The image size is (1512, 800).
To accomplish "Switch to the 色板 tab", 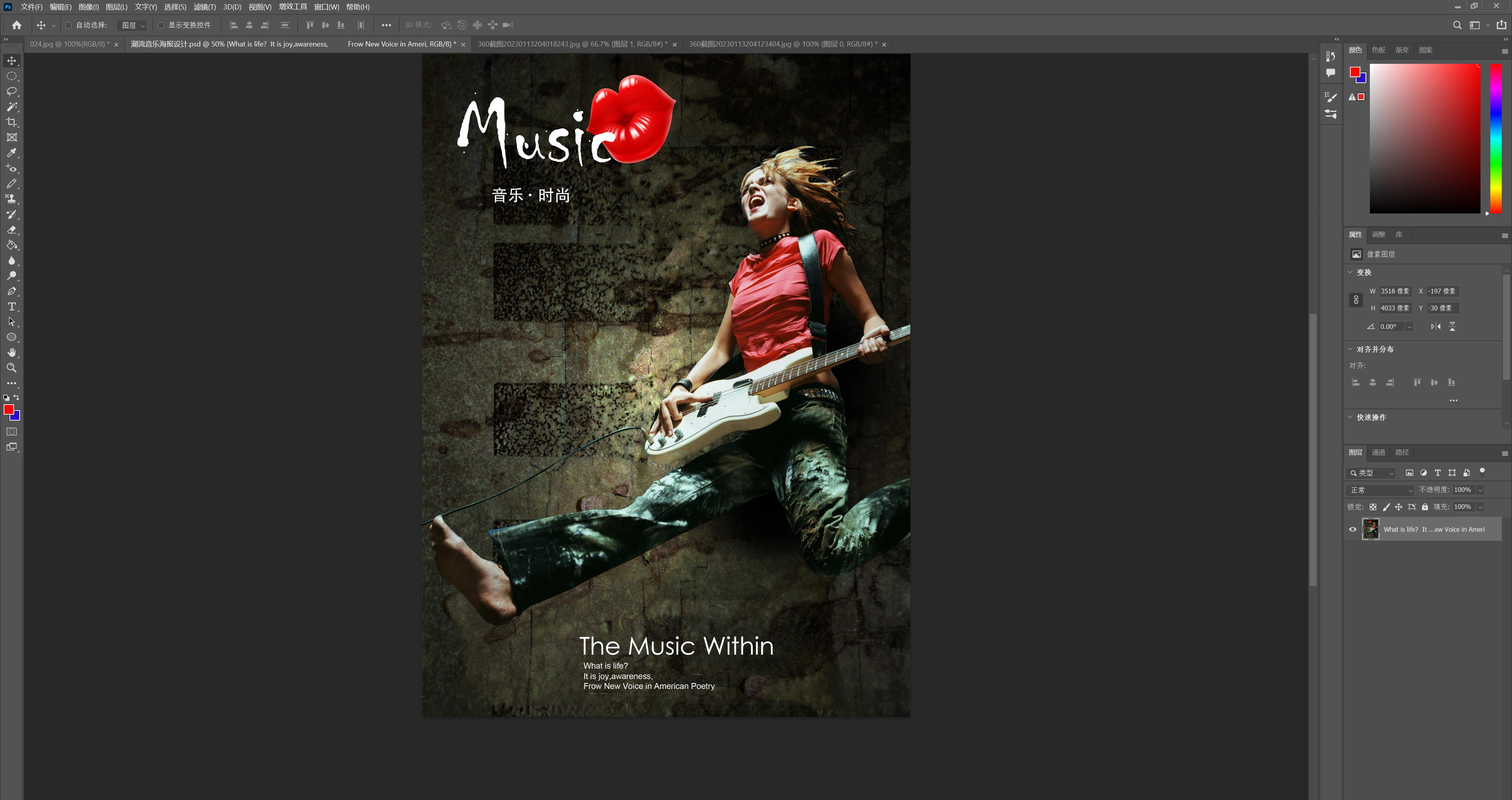I will point(1379,50).
